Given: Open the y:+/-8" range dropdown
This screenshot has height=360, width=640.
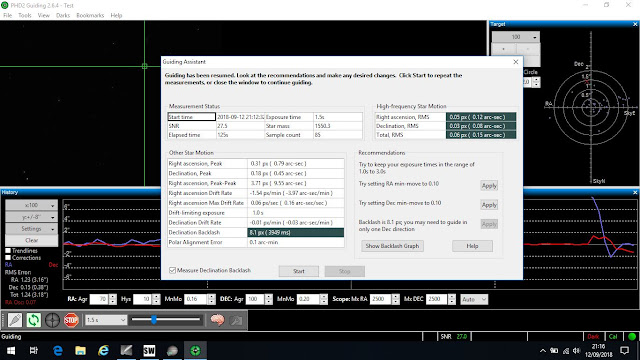Looking at the screenshot, I should click(x=31, y=217).
